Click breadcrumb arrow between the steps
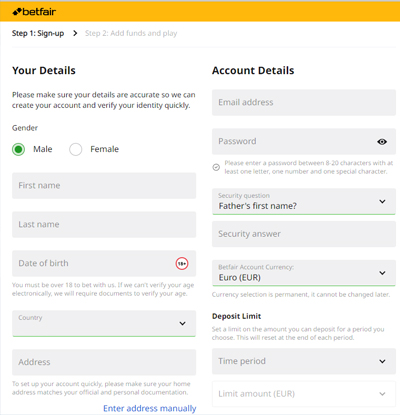The width and height of the screenshot is (400, 415). pyautogui.click(x=75, y=33)
